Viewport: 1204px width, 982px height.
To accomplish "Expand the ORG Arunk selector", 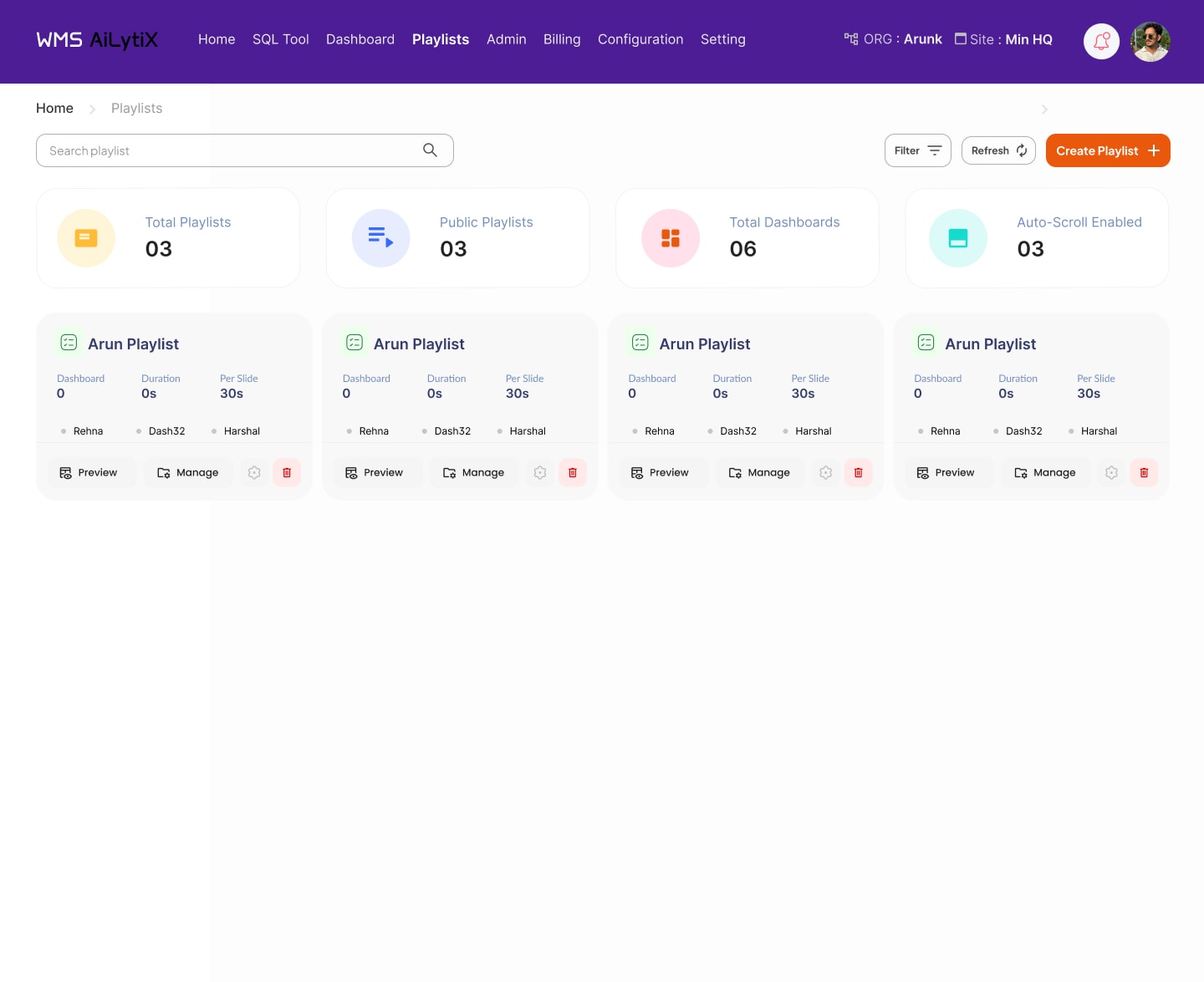I will [893, 39].
